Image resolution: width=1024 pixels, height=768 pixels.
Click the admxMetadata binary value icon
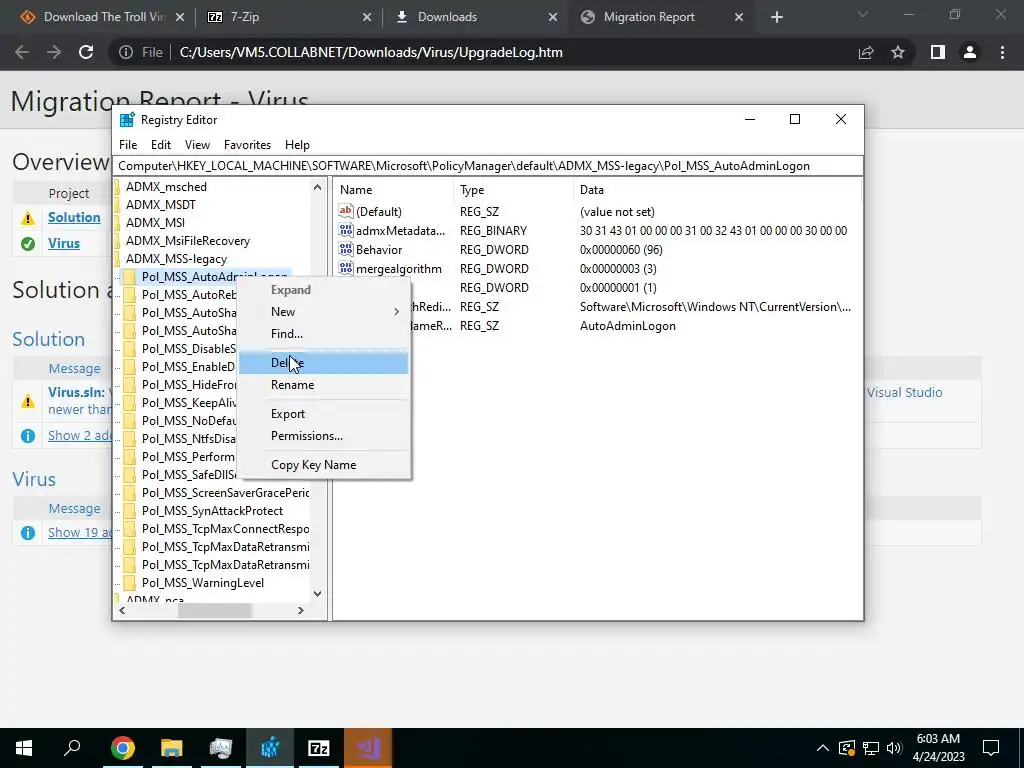(345, 230)
